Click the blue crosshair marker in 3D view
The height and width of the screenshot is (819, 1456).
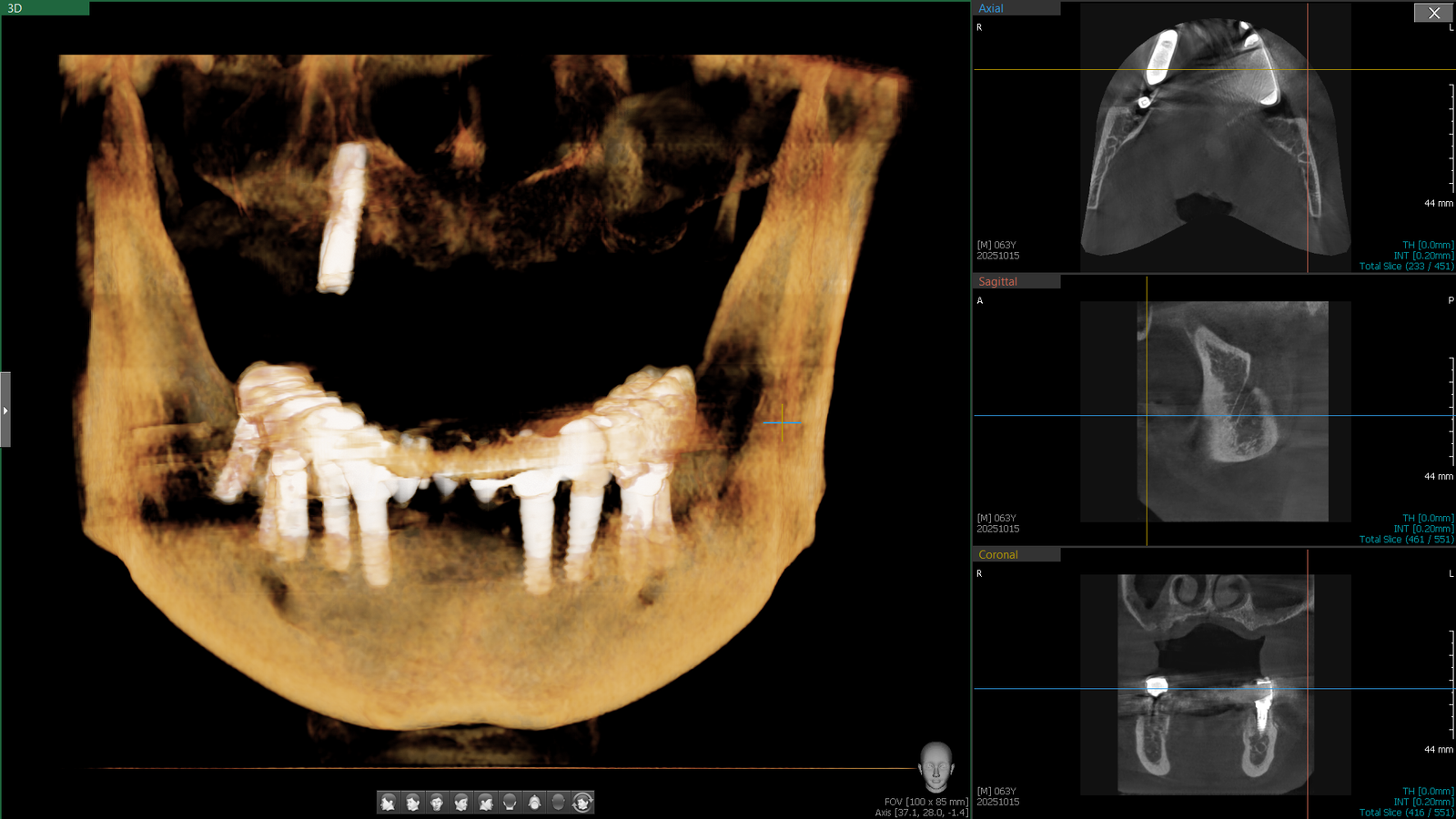(x=782, y=423)
